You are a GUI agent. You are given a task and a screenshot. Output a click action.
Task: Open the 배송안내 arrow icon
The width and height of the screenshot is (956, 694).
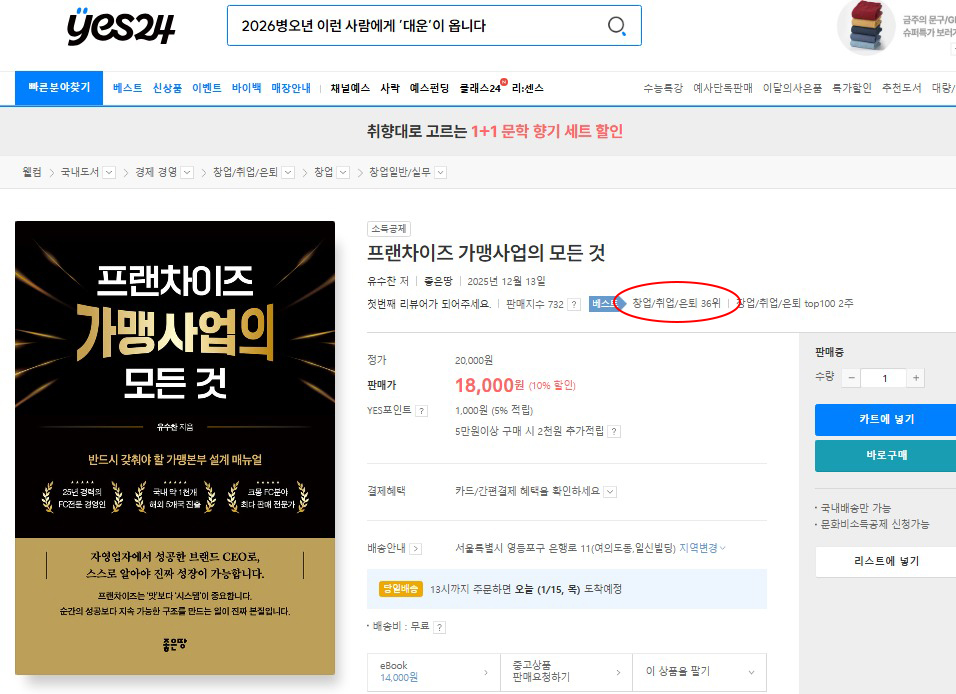click(x=415, y=548)
